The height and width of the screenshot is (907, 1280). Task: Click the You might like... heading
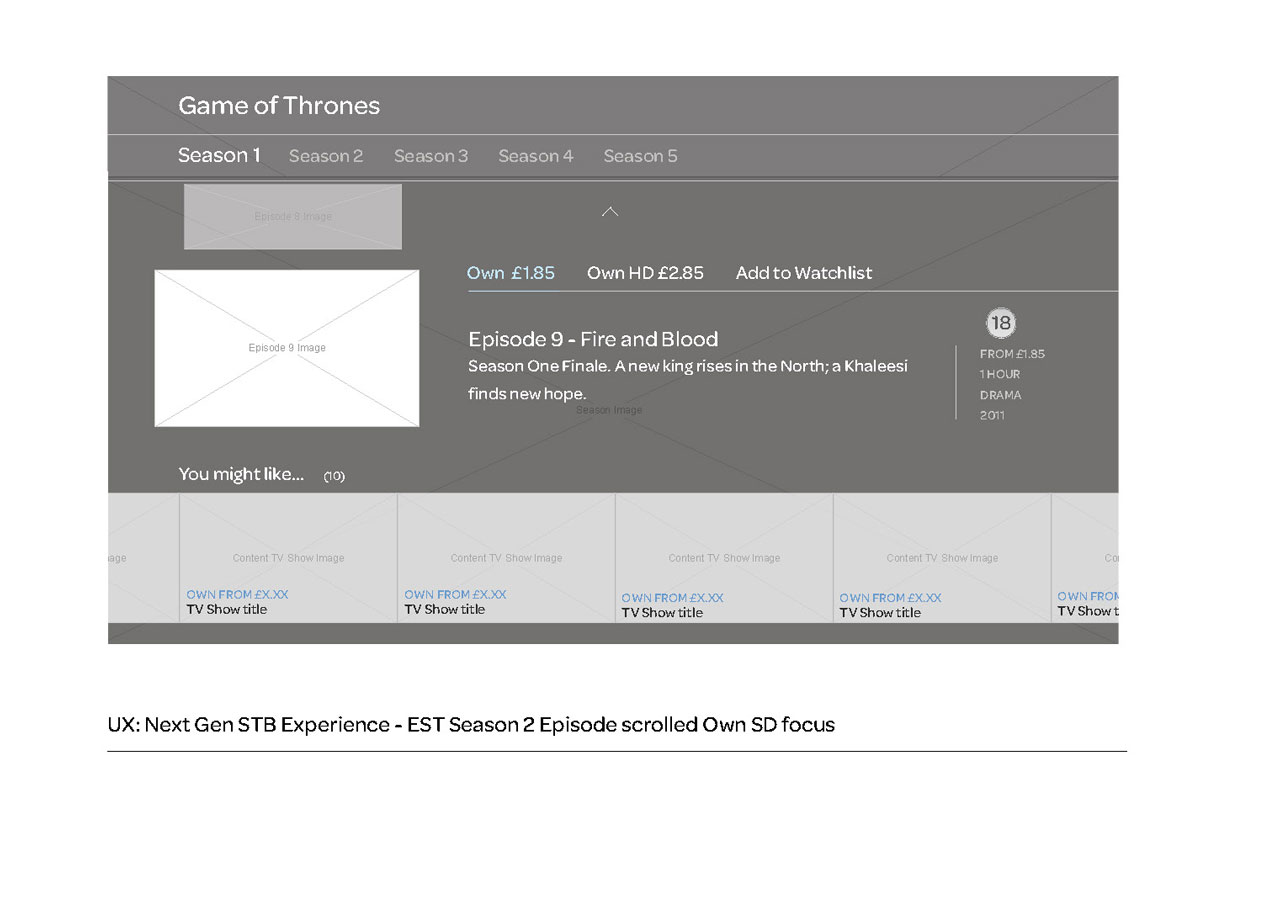[241, 474]
